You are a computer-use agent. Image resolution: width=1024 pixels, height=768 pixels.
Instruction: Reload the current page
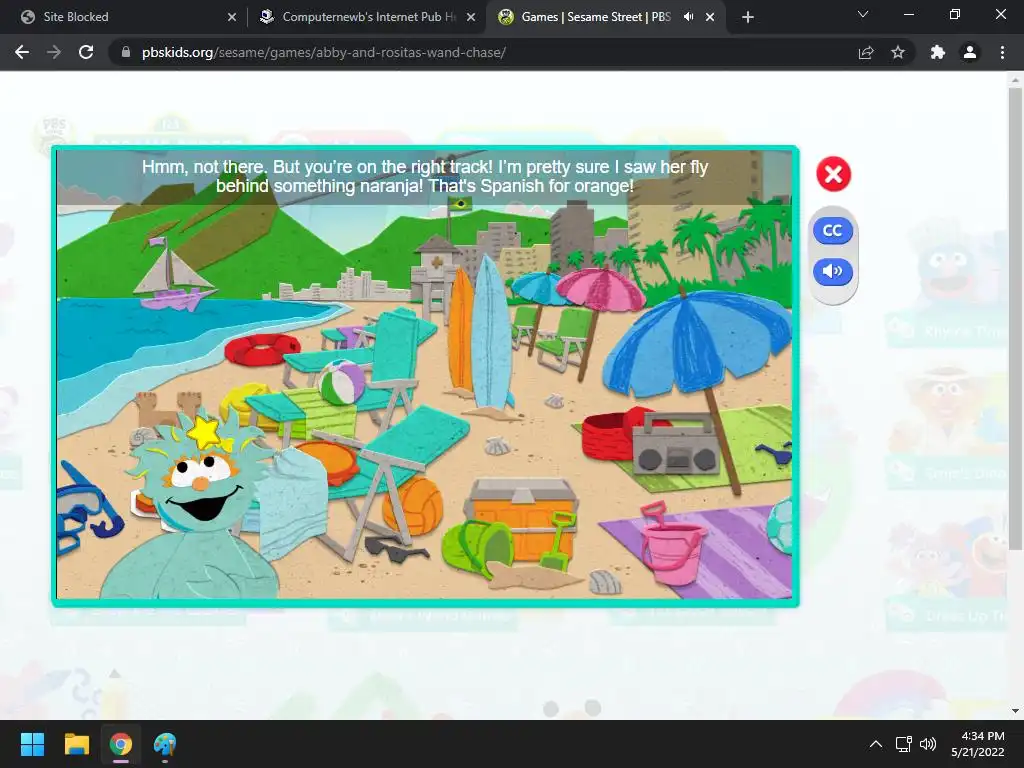coord(86,52)
